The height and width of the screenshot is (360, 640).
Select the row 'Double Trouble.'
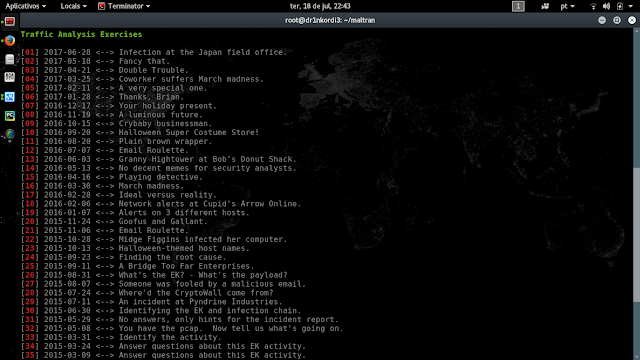pos(104,70)
